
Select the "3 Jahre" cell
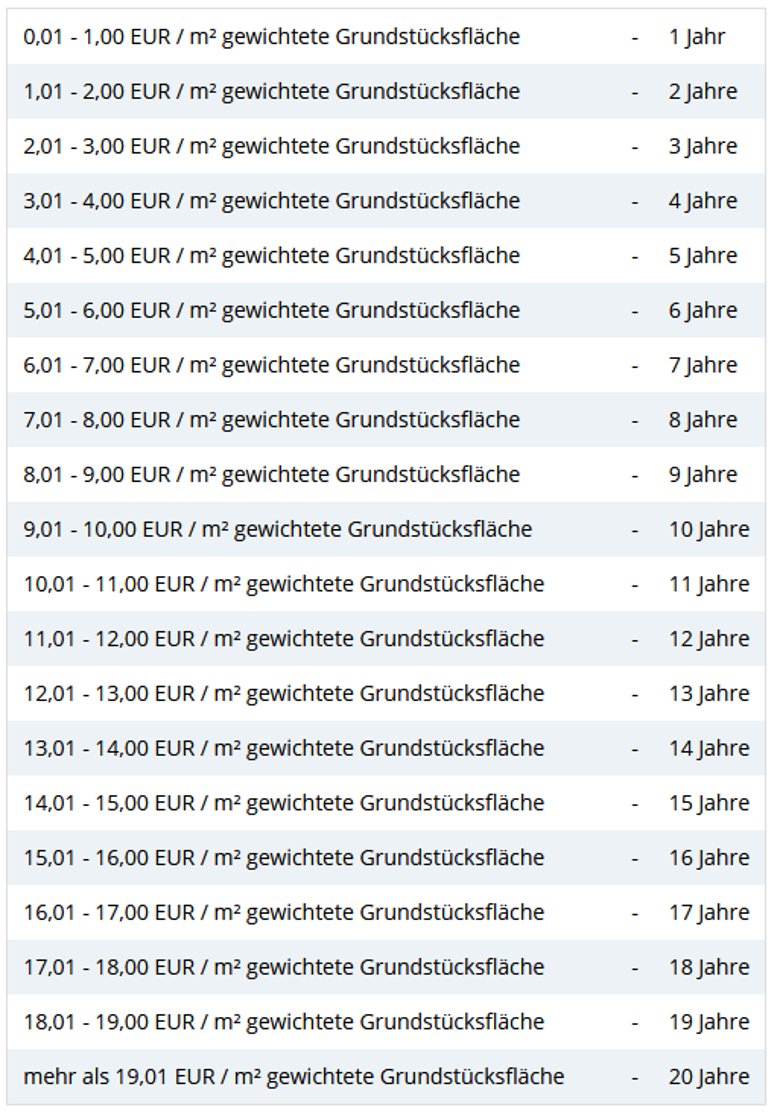pos(702,146)
